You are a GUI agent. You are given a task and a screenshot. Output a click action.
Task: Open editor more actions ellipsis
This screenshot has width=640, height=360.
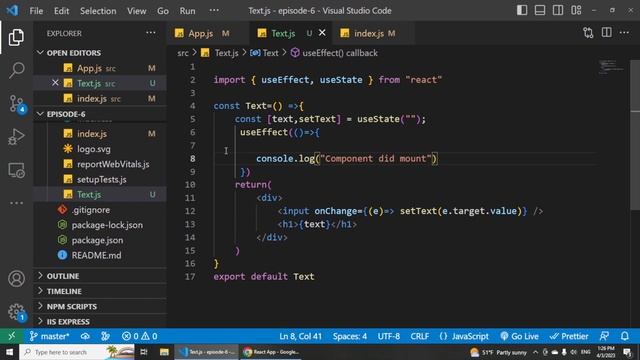624,33
